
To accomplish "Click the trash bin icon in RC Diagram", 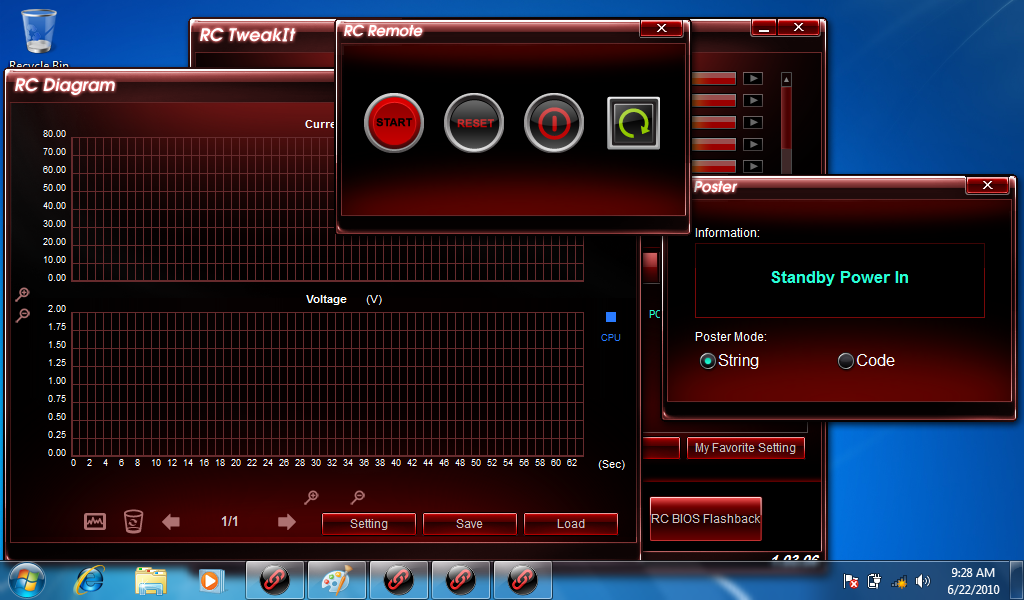I will [x=133, y=522].
